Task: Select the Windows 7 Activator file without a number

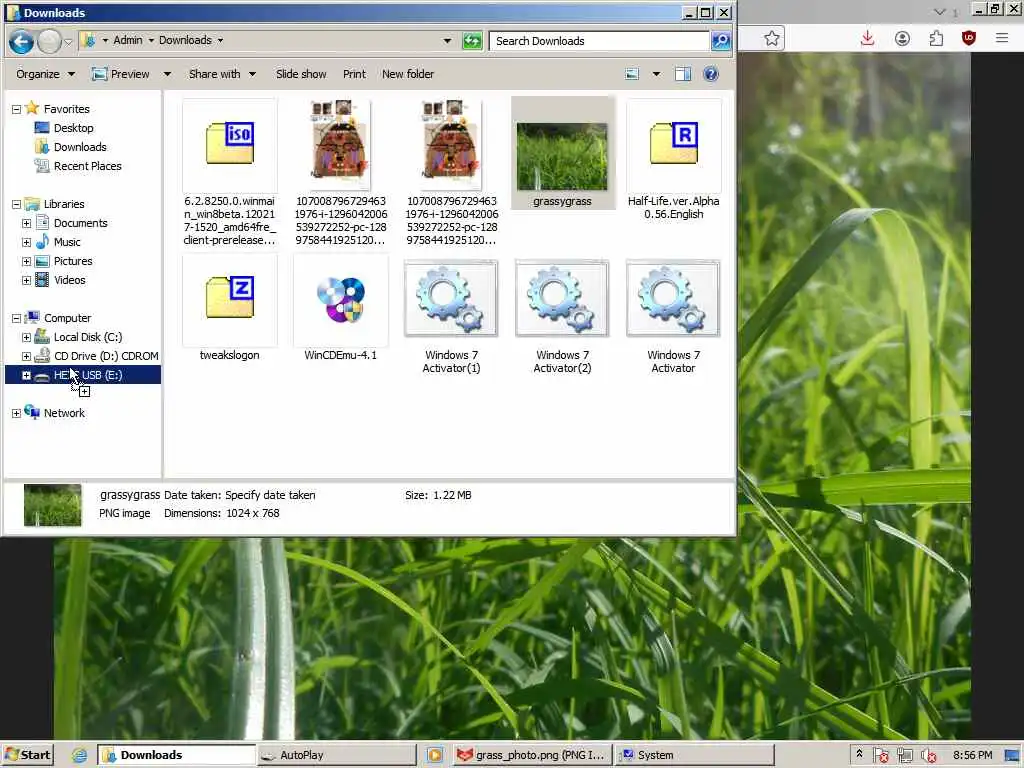Action: [x=673, y=298]
